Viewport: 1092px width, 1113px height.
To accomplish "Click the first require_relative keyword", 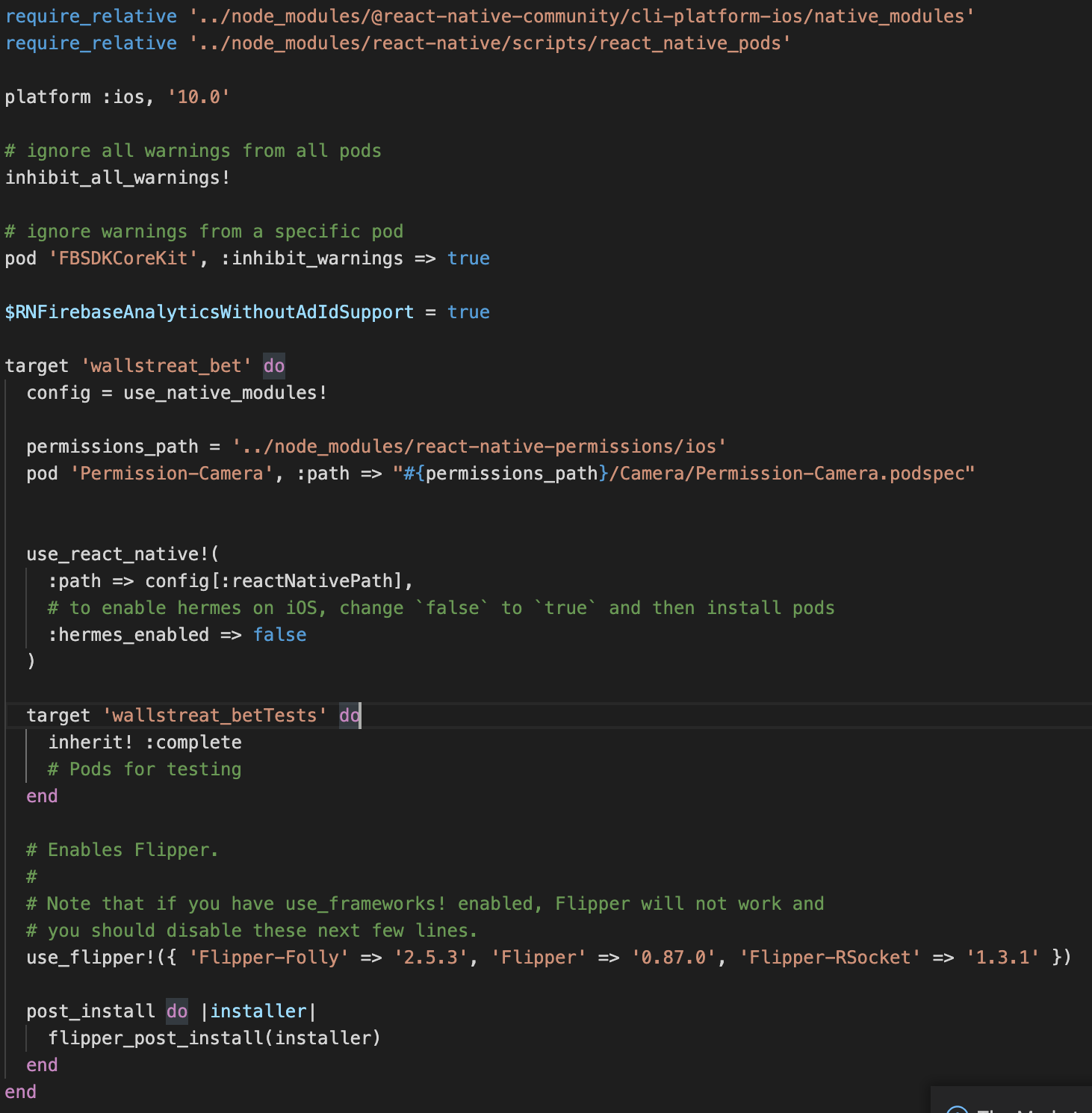I will coord(91,16).
